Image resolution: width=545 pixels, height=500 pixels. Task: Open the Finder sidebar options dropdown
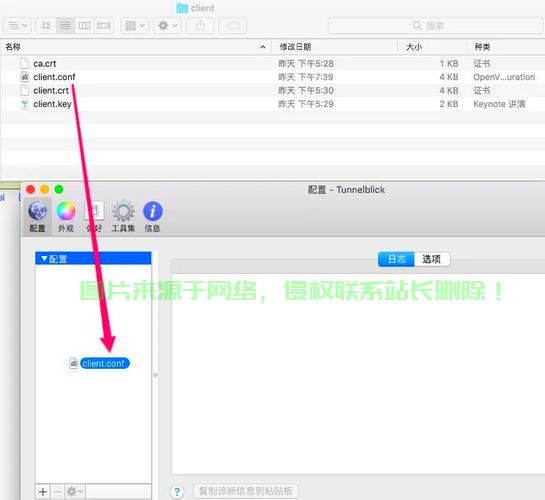(x=17, y=25)
